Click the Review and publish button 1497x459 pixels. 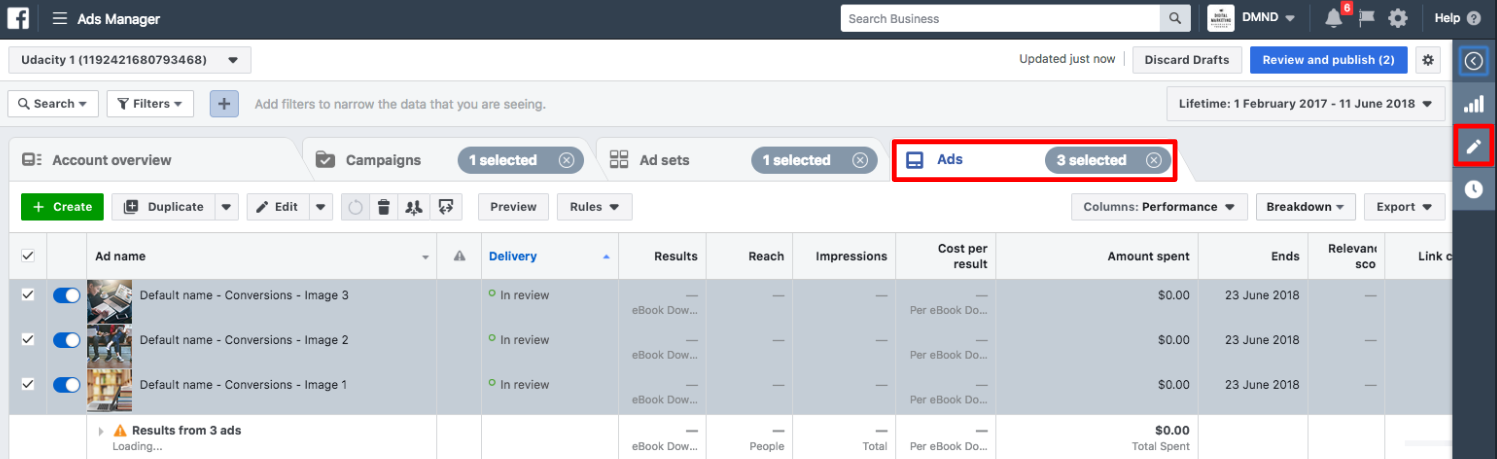pos(1328,60)
